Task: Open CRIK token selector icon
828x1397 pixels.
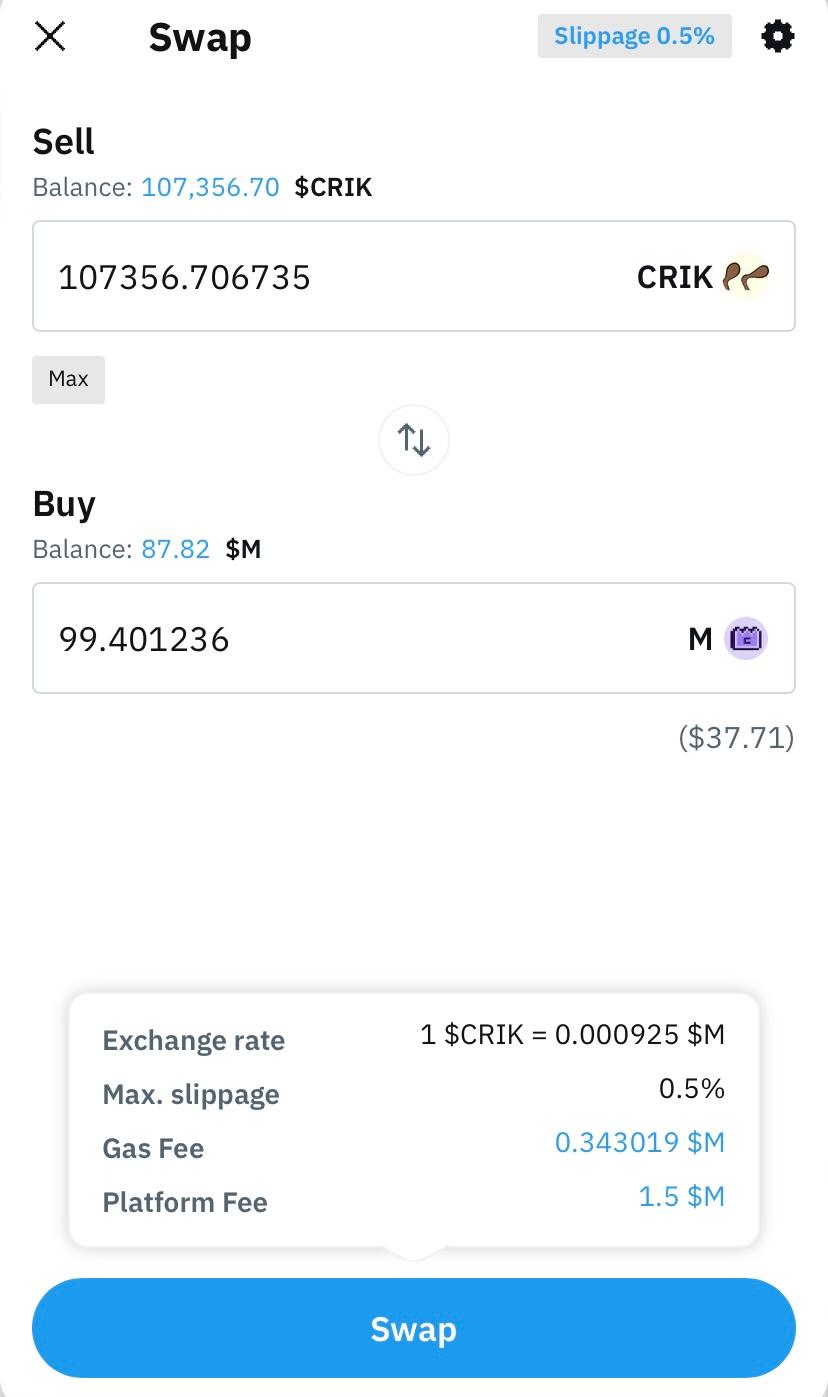Action: [x=746, y=276]
